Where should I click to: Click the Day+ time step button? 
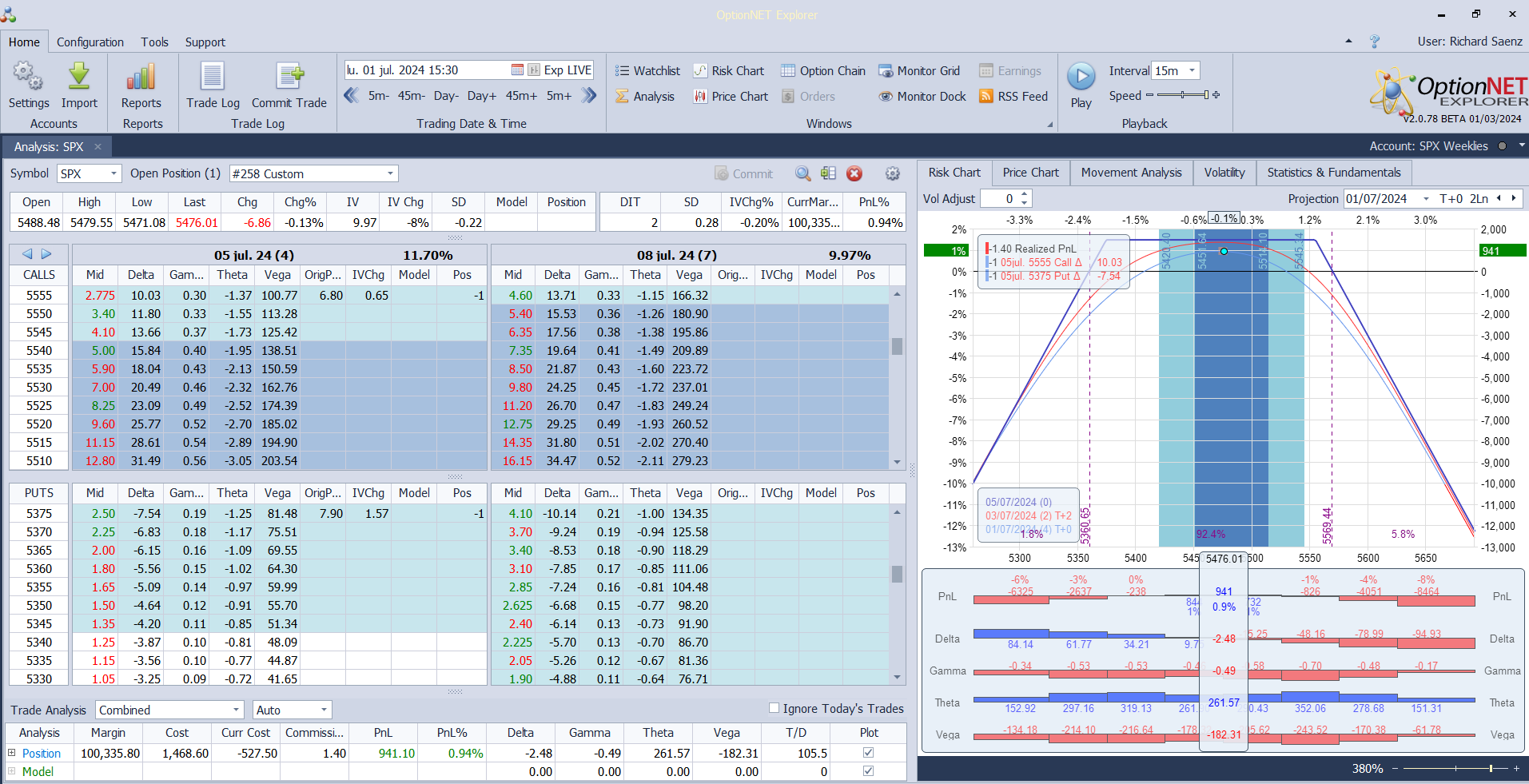tap(481, 96)
